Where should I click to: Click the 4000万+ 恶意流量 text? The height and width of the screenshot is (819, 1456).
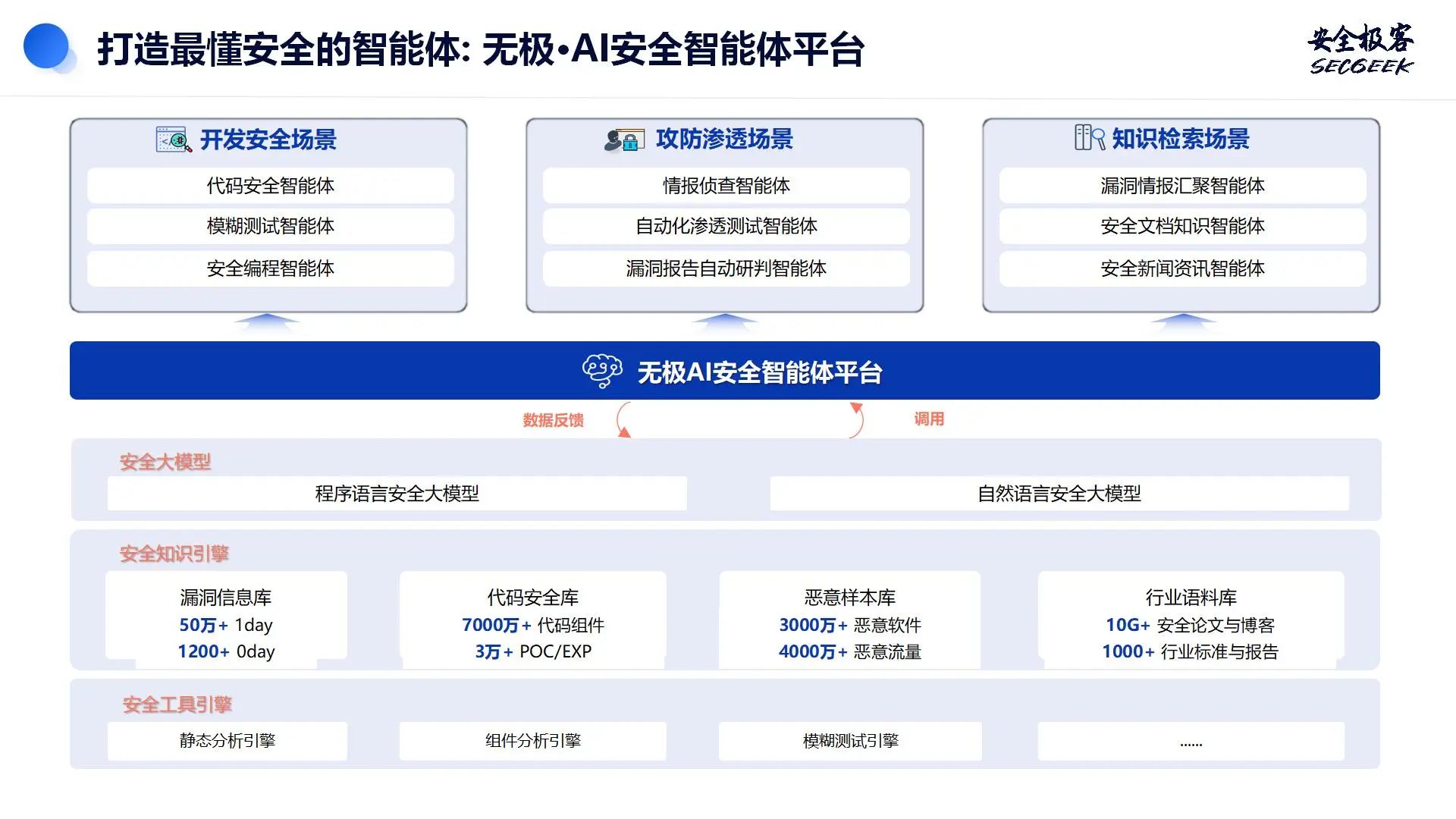850,651
